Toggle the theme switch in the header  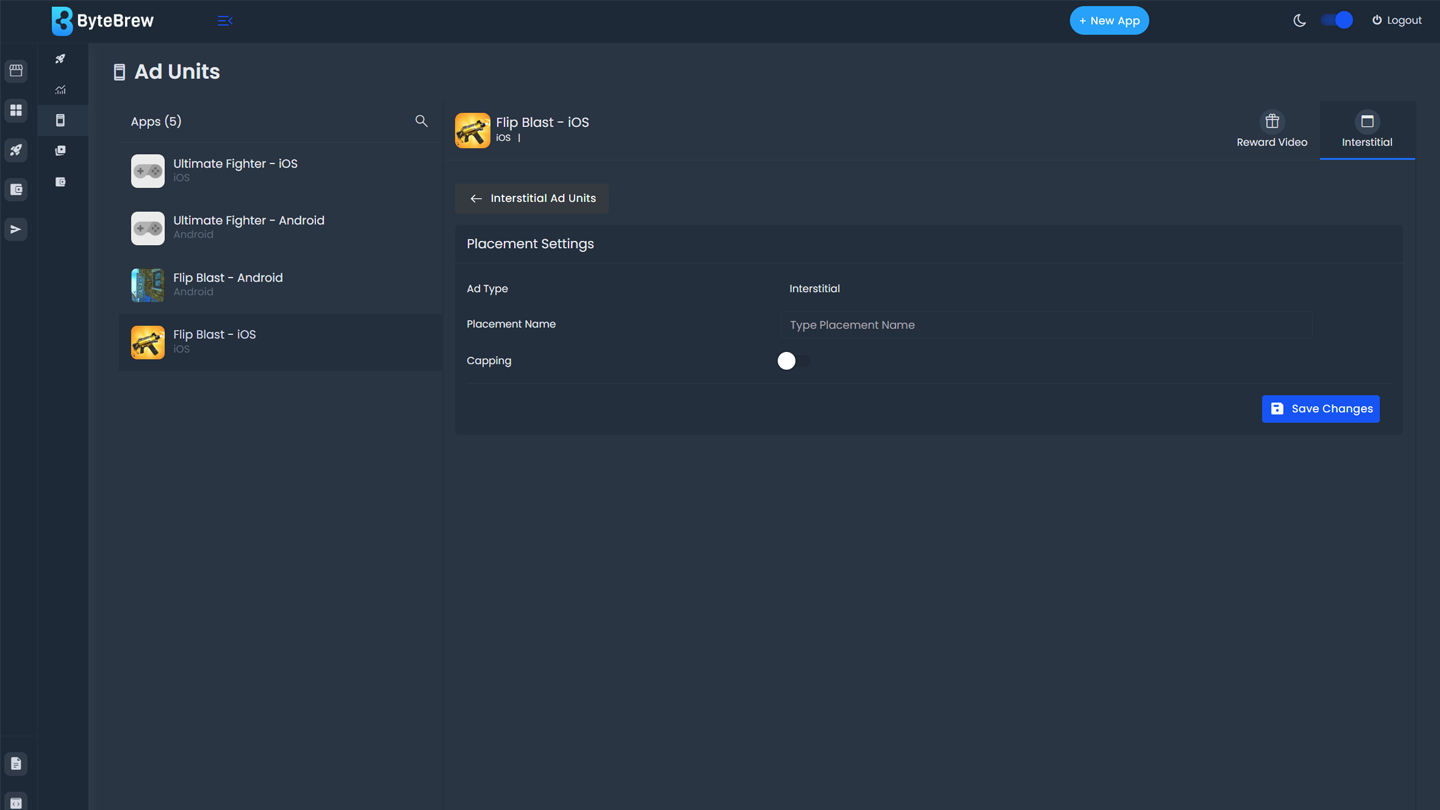pyautogui.click(x=1337, y=20)
